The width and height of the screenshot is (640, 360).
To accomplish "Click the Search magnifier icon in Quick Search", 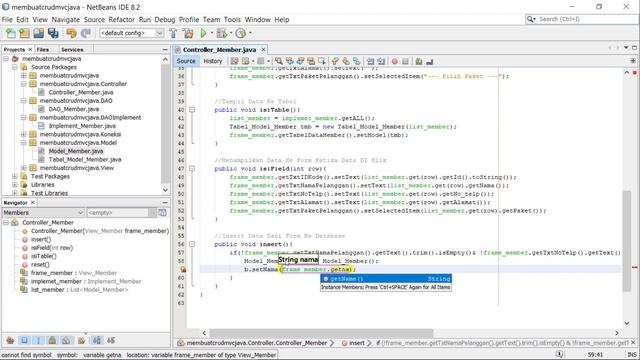I will pos(531,19).
